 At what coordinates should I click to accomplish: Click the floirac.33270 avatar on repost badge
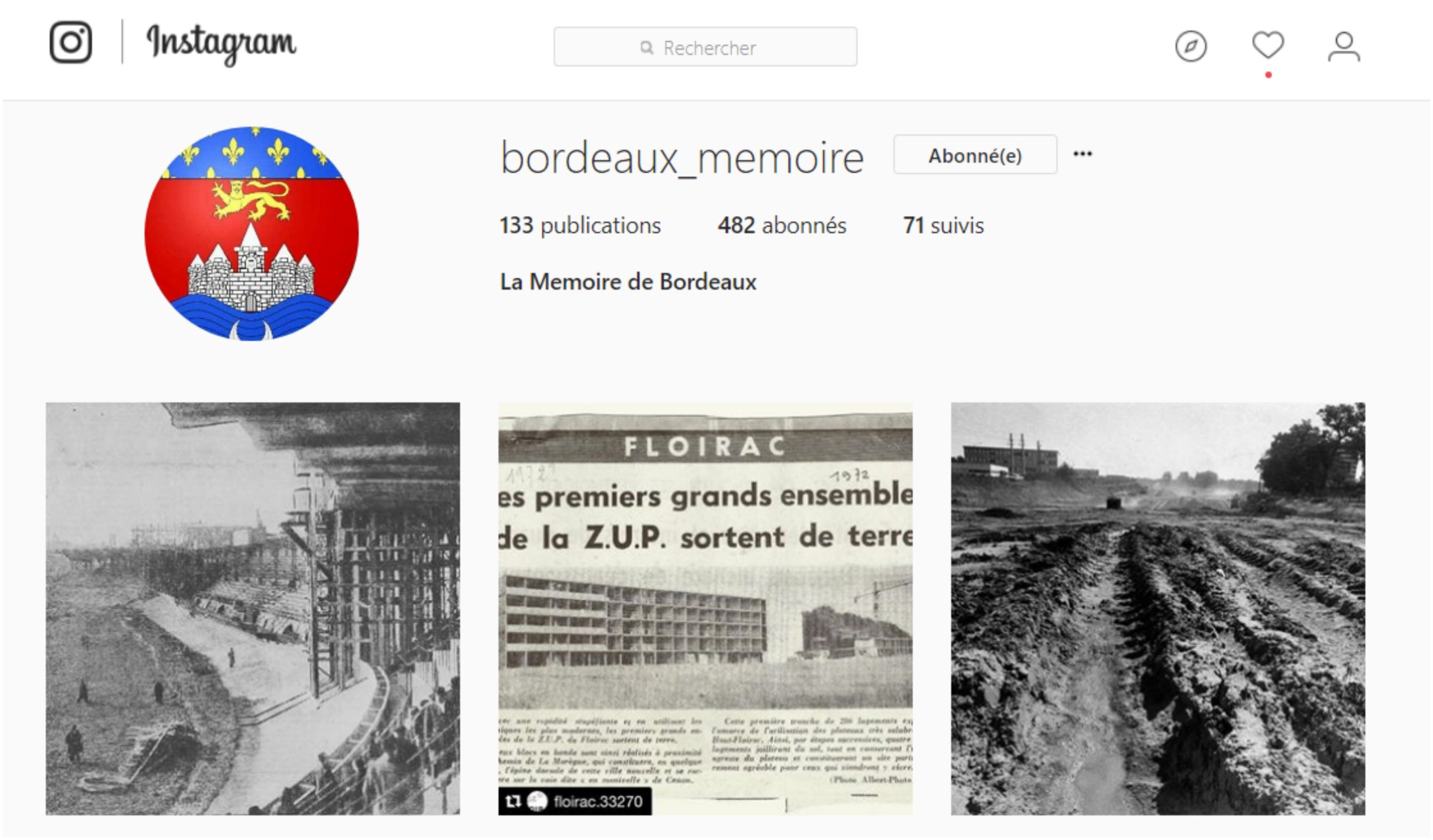point(537,801)
